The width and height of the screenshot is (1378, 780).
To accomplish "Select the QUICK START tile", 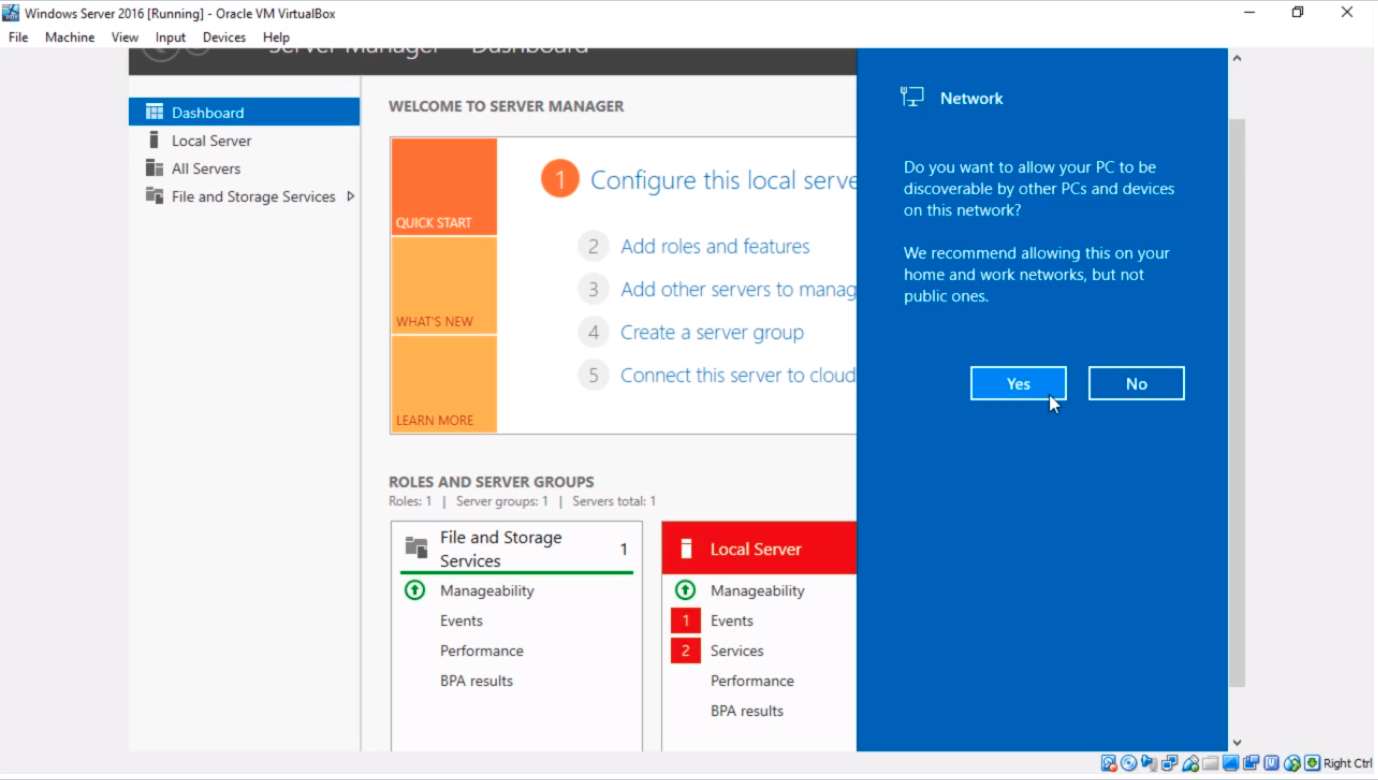I will [444, 187].
